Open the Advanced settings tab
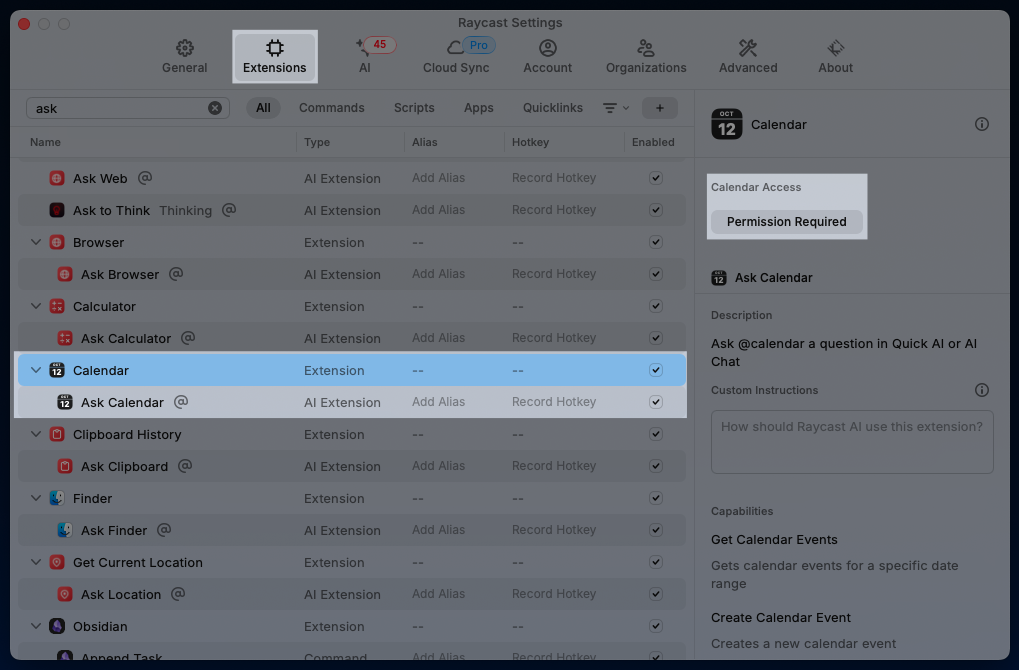1019x670 pixels. click(x=748, y=57)
